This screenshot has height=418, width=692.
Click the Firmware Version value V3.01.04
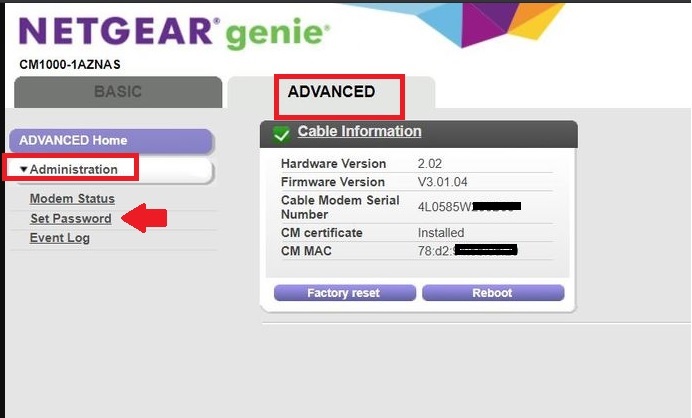point(443,182)
